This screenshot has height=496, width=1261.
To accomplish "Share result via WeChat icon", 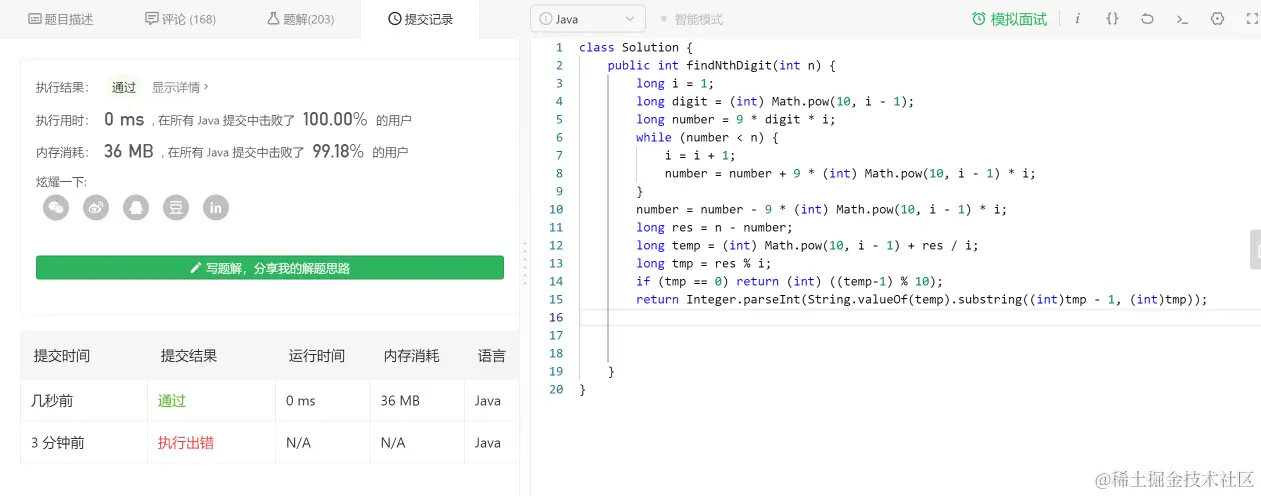I will point(56,207).
